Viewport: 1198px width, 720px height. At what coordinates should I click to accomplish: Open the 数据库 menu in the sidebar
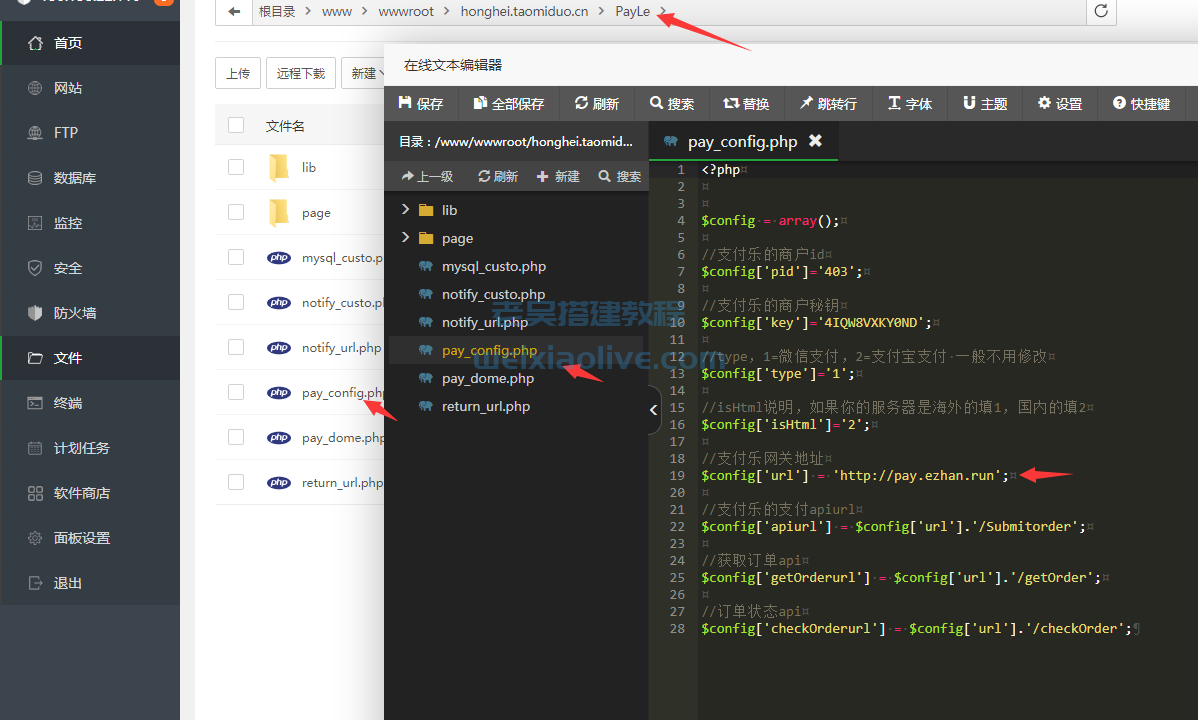point(75,178)
